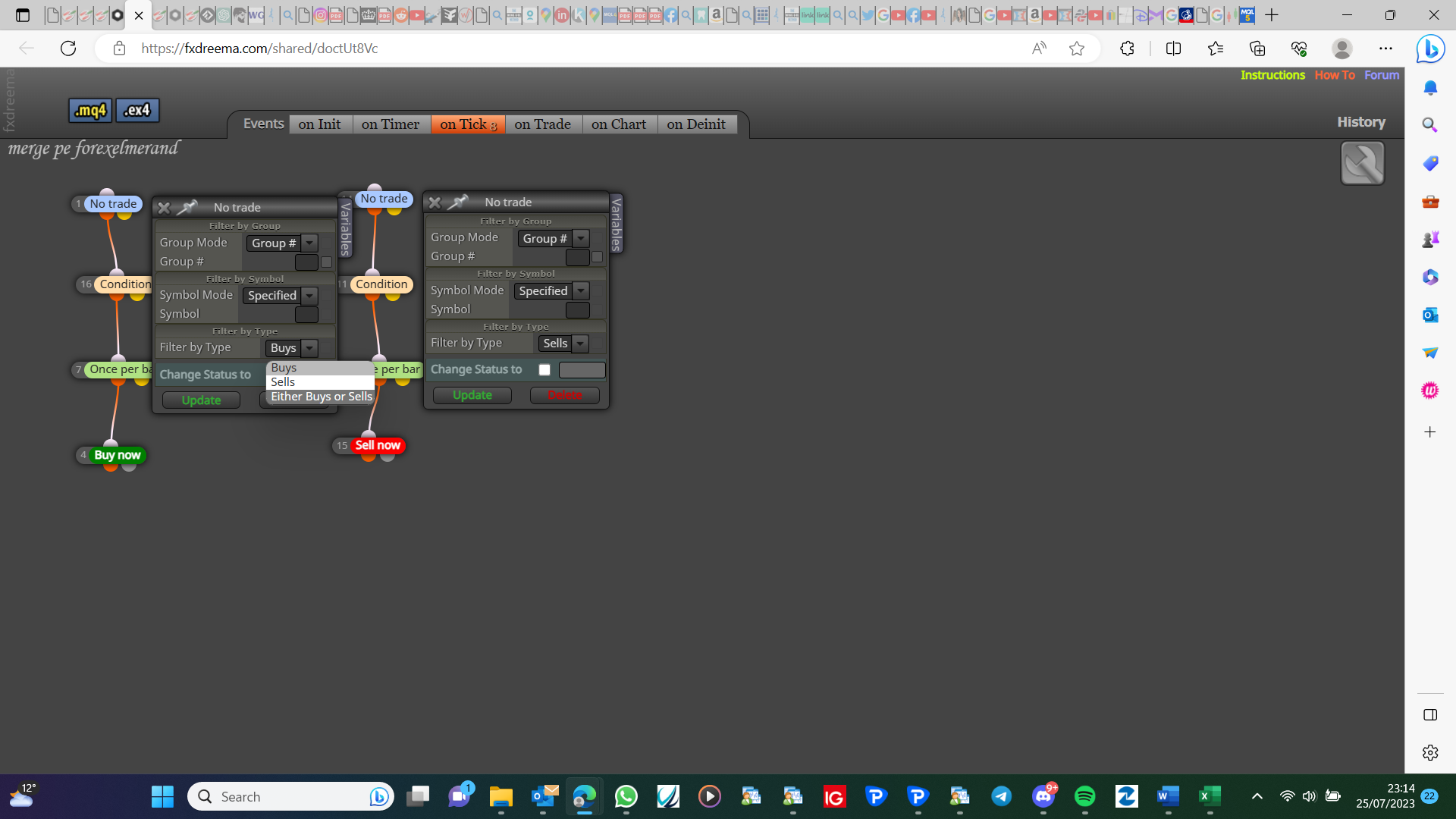
Task: Expand Filter by Type dropdown showing Buys
Action: tap(309, 348)
